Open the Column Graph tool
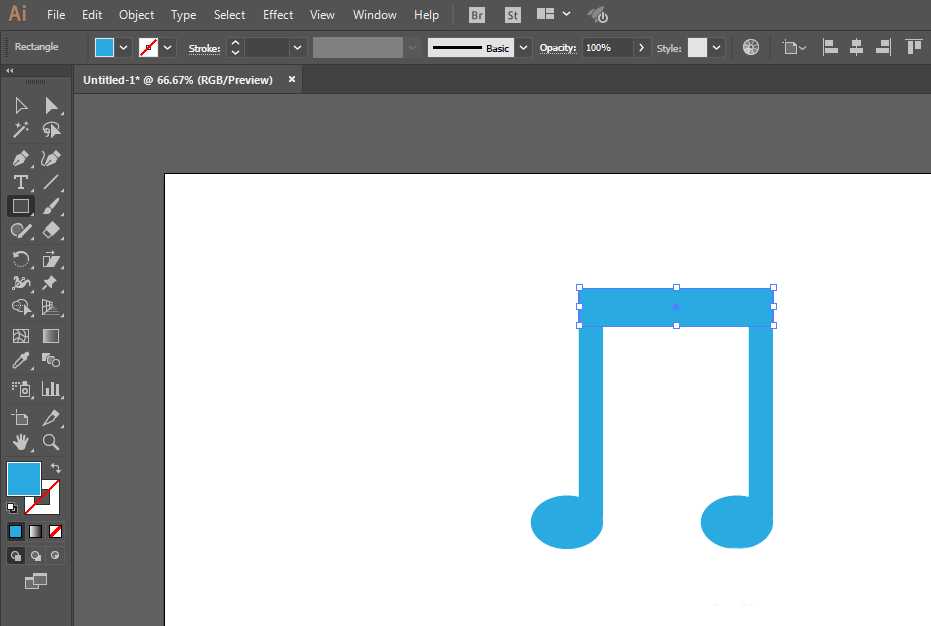Screen dimensions: 931x626 pyautogui.click(x=51, y=388)
